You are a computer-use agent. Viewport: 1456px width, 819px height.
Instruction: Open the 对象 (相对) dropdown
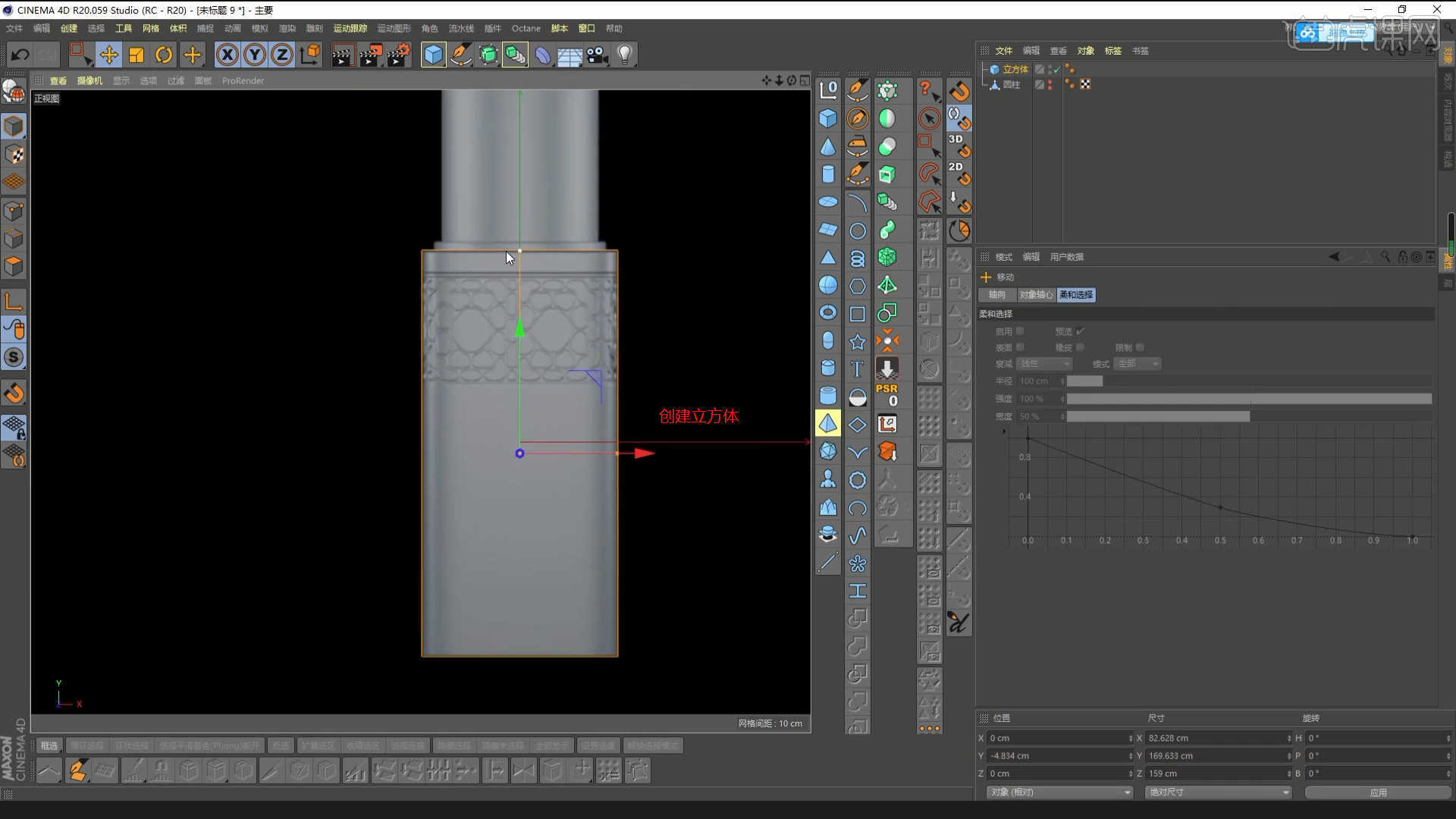pyautogui.click(x=1059, y=792)
